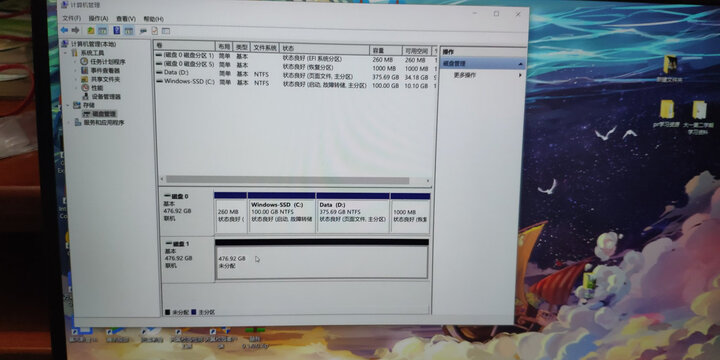Image resolution: width=720 pixels, height=360 pixels.
Task: Open the 操作(A) menu
Action: coord(98,18)
